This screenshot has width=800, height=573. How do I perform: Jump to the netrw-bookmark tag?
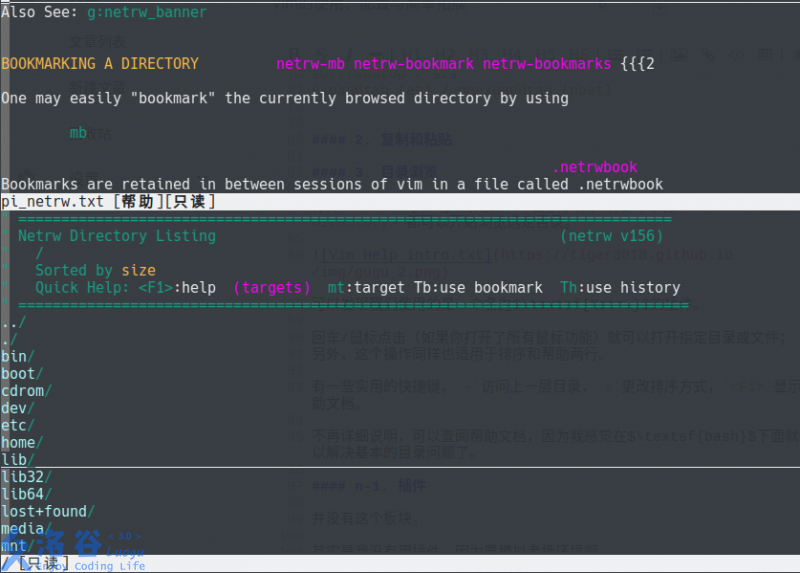point(413,63)
